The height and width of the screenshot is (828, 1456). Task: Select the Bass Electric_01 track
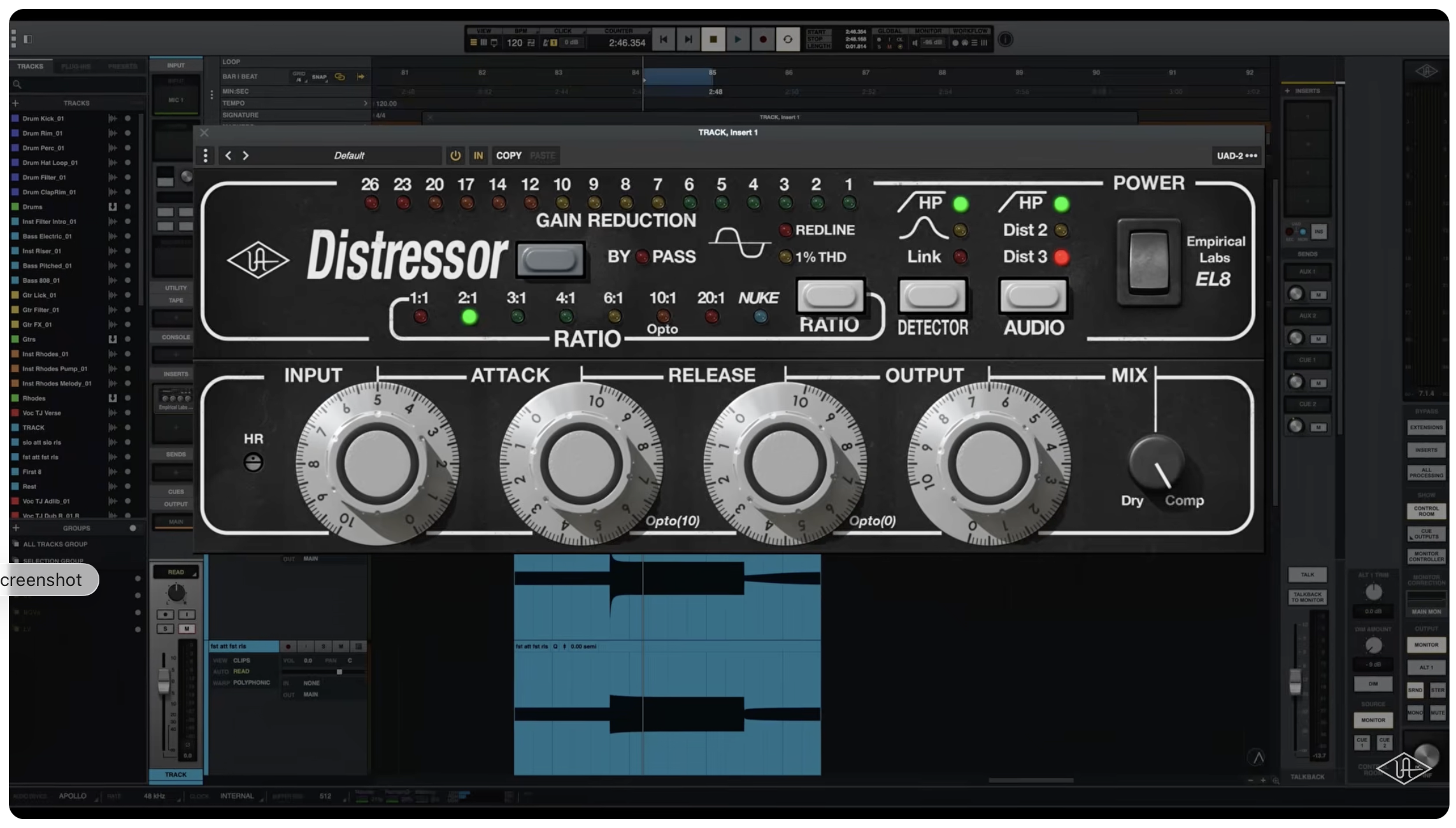pyautogui.click(x=47, y=236)
